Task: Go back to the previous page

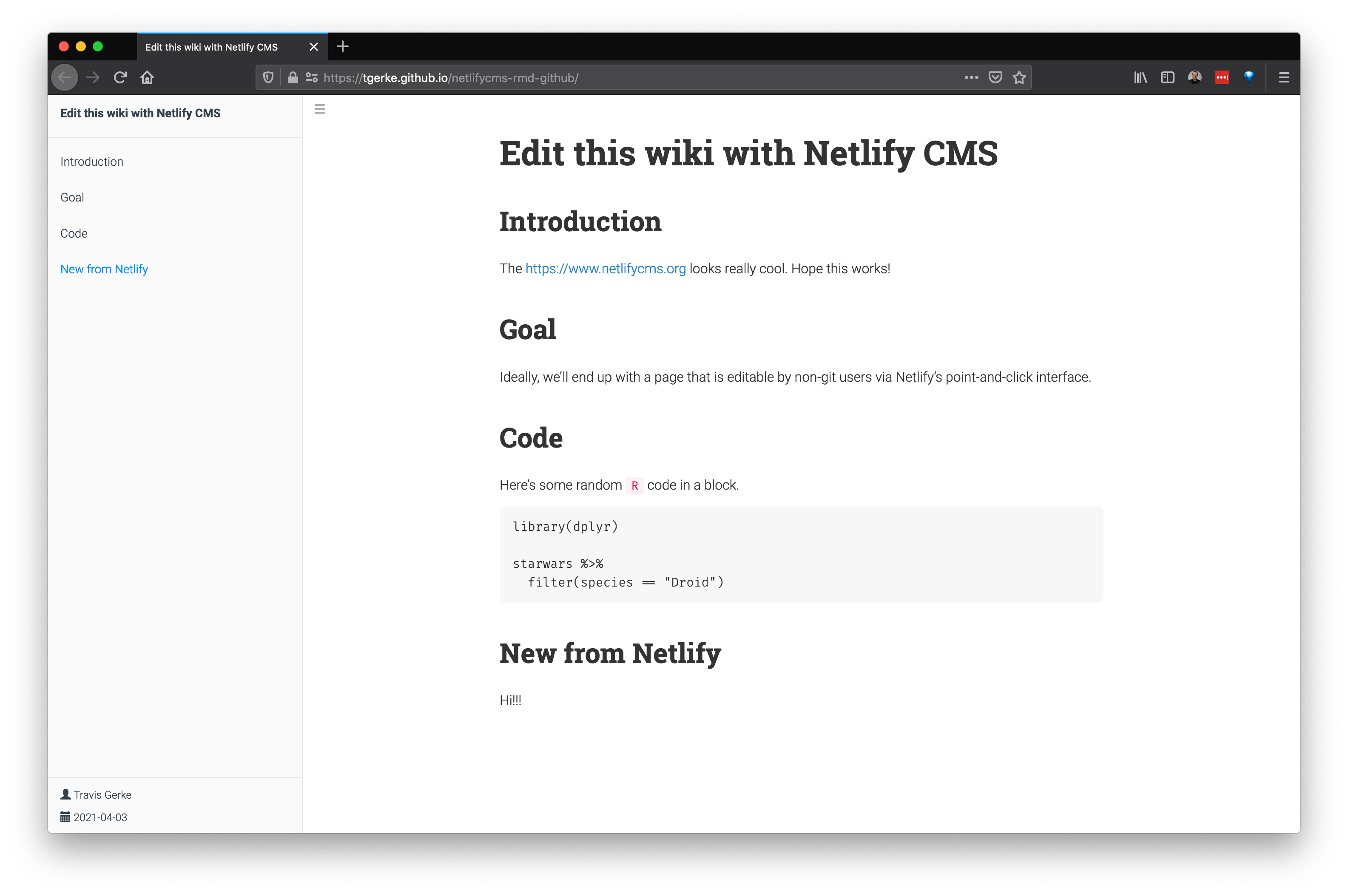Action: 65,77
